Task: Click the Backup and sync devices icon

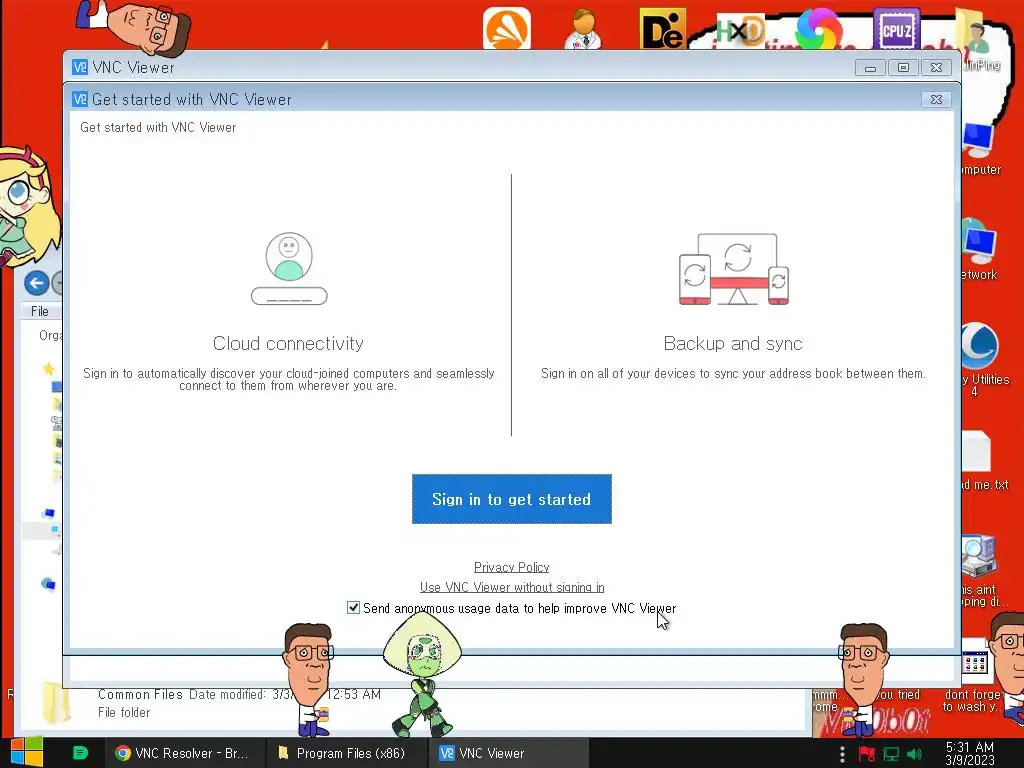Action: tap(734, 268)
